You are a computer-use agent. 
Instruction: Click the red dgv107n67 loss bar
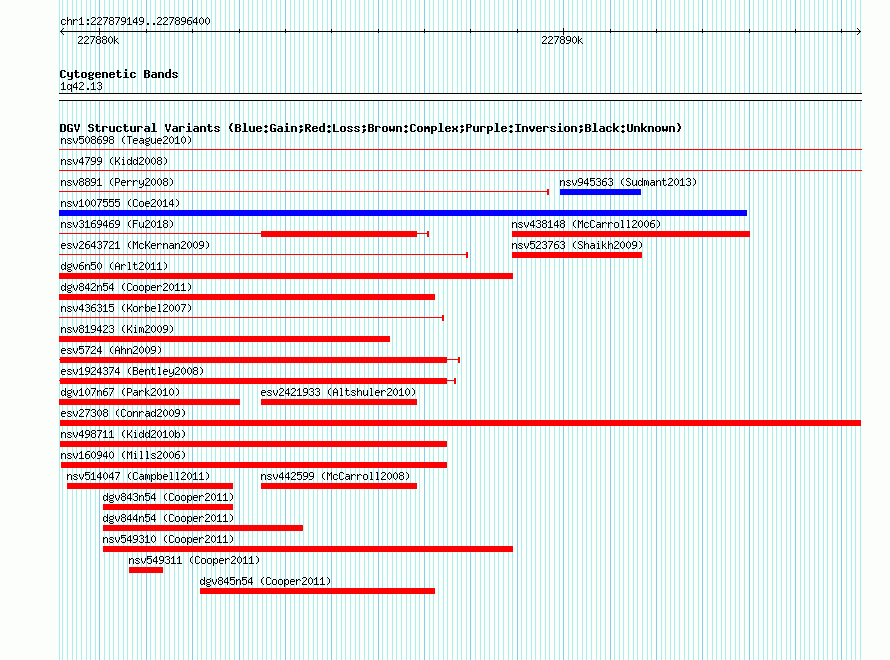point(149,402)
